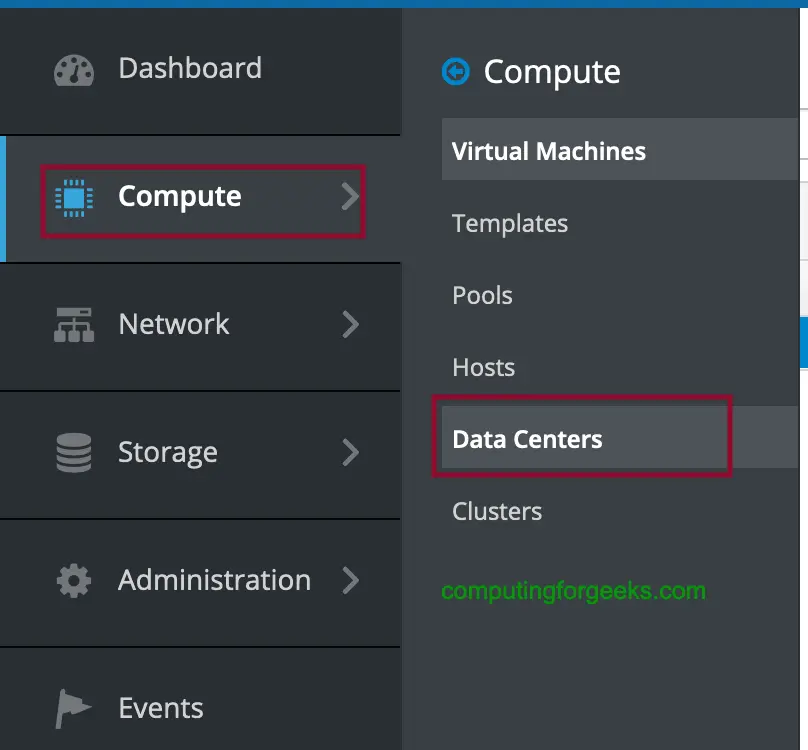The image size is (808, 750).
Task: Expand the Storage menu chevron
Action: (350, 452)
